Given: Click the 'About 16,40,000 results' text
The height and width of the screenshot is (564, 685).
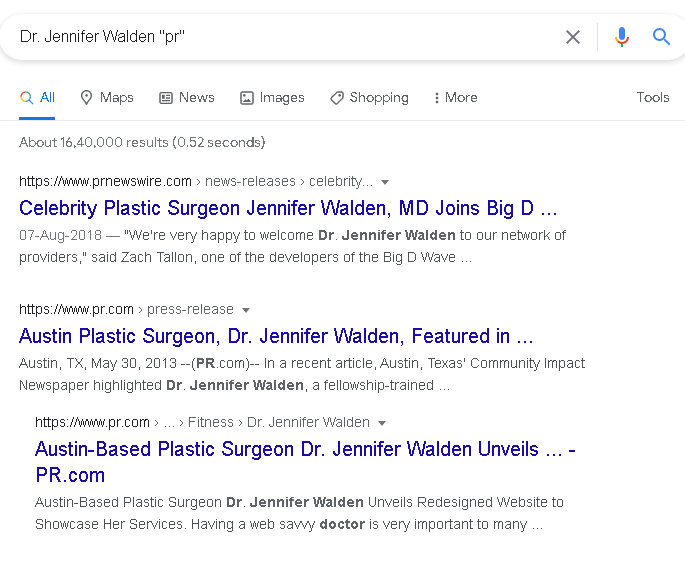Looking at the screenshot, I should [142, 142].
